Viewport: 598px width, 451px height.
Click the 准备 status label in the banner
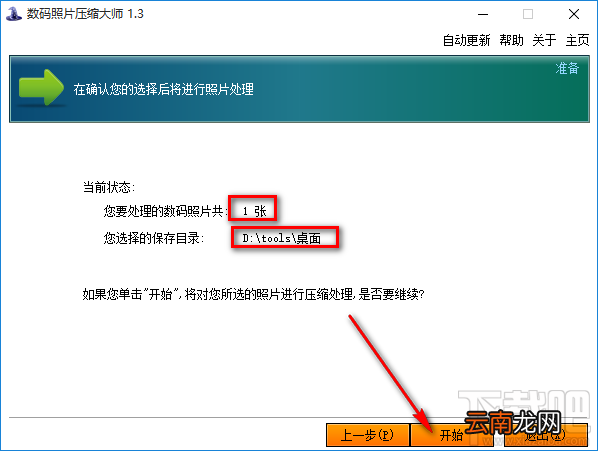[567, 69]
